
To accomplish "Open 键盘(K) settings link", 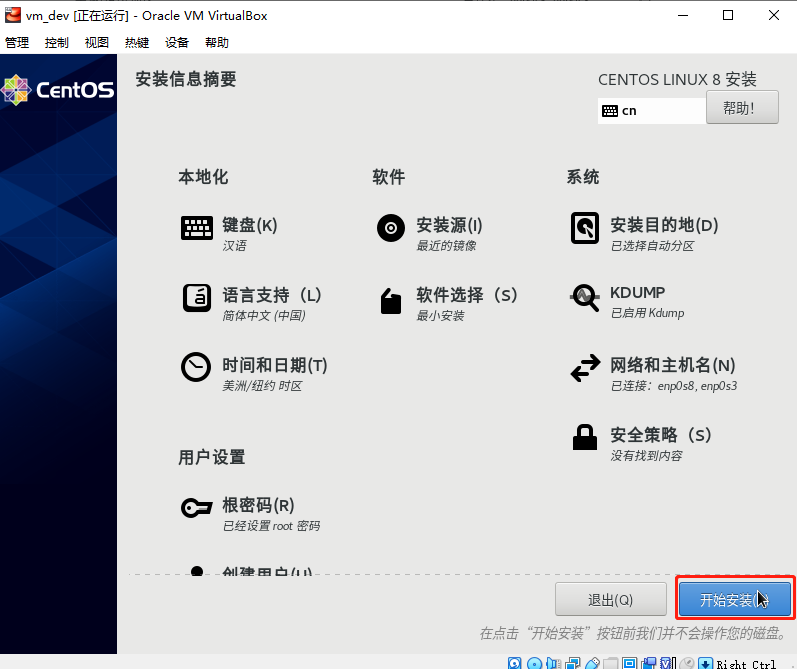I will tap(250, 225).
